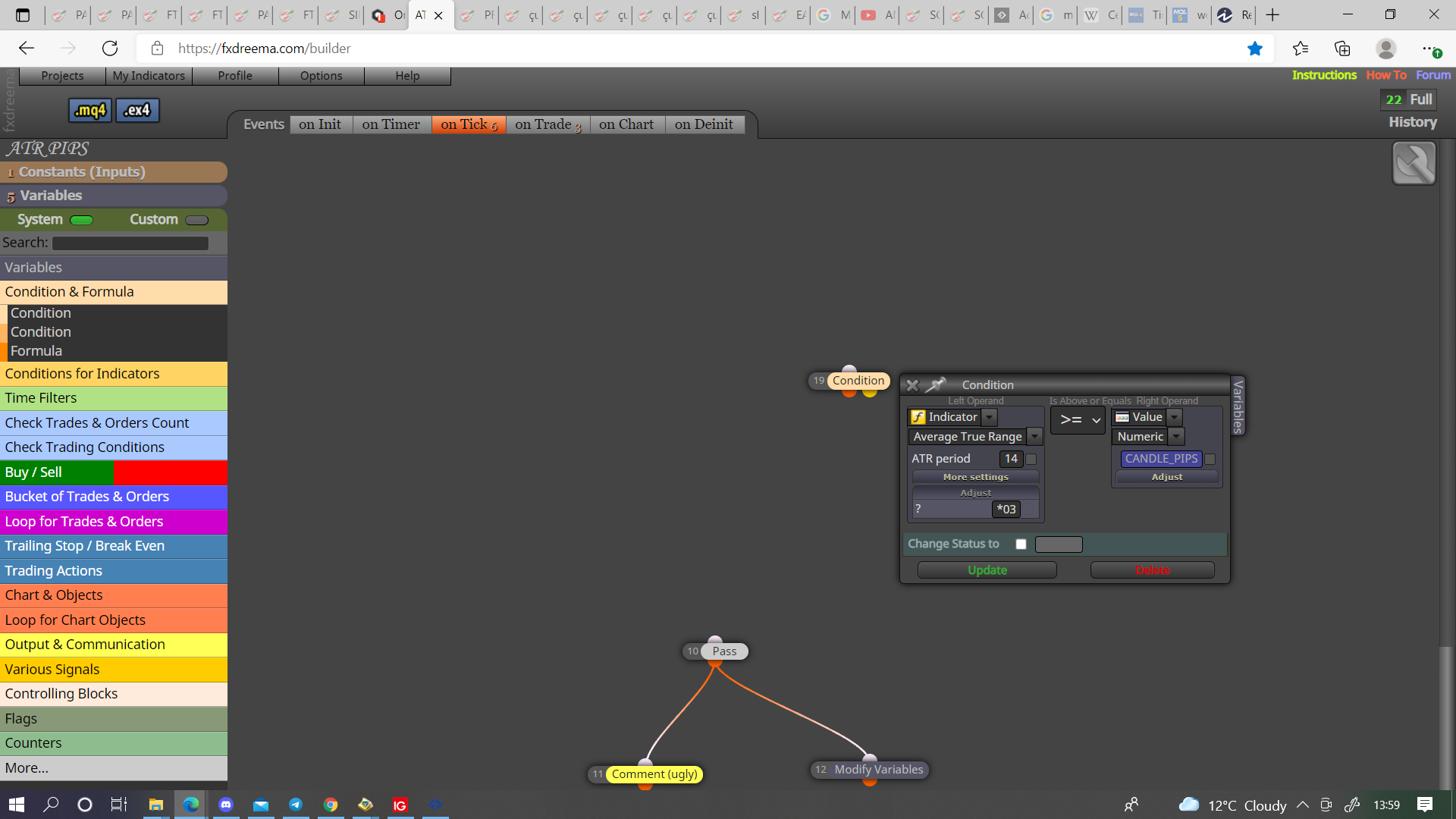This screenshot has width=1456, height=819.
Task: Open taskbar Search
Action: (x=51, y=805)
